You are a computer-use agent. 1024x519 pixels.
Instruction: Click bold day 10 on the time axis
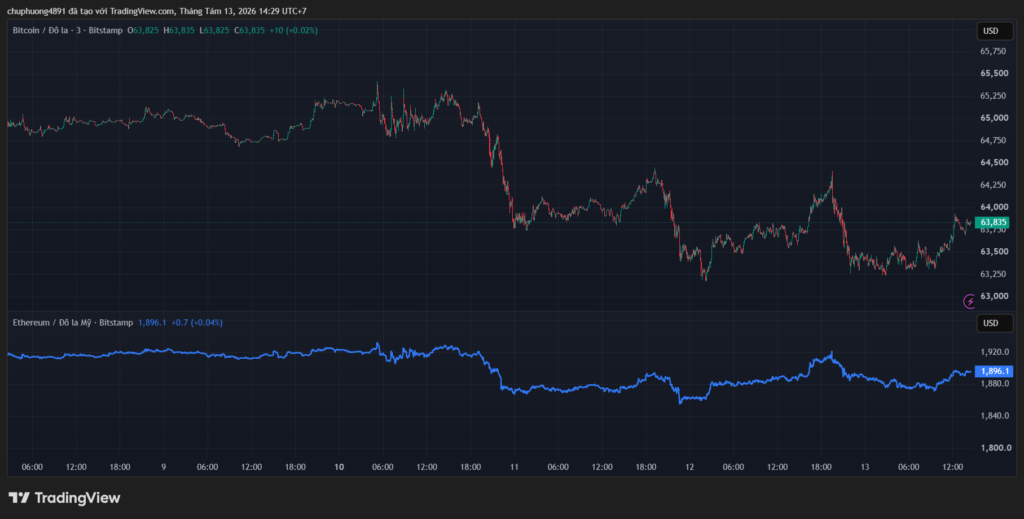(339, 467)
